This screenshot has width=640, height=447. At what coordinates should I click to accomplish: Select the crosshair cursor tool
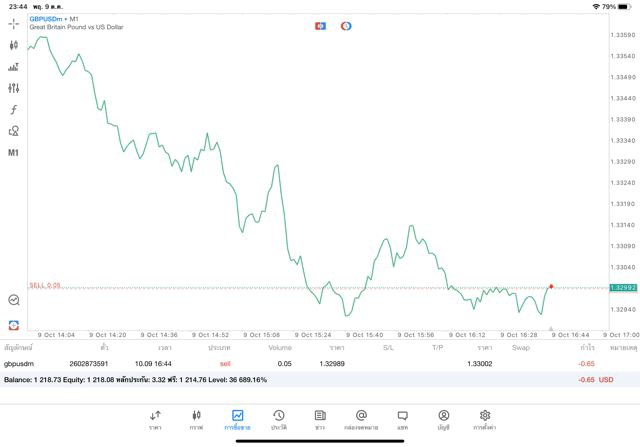[13, 23]
